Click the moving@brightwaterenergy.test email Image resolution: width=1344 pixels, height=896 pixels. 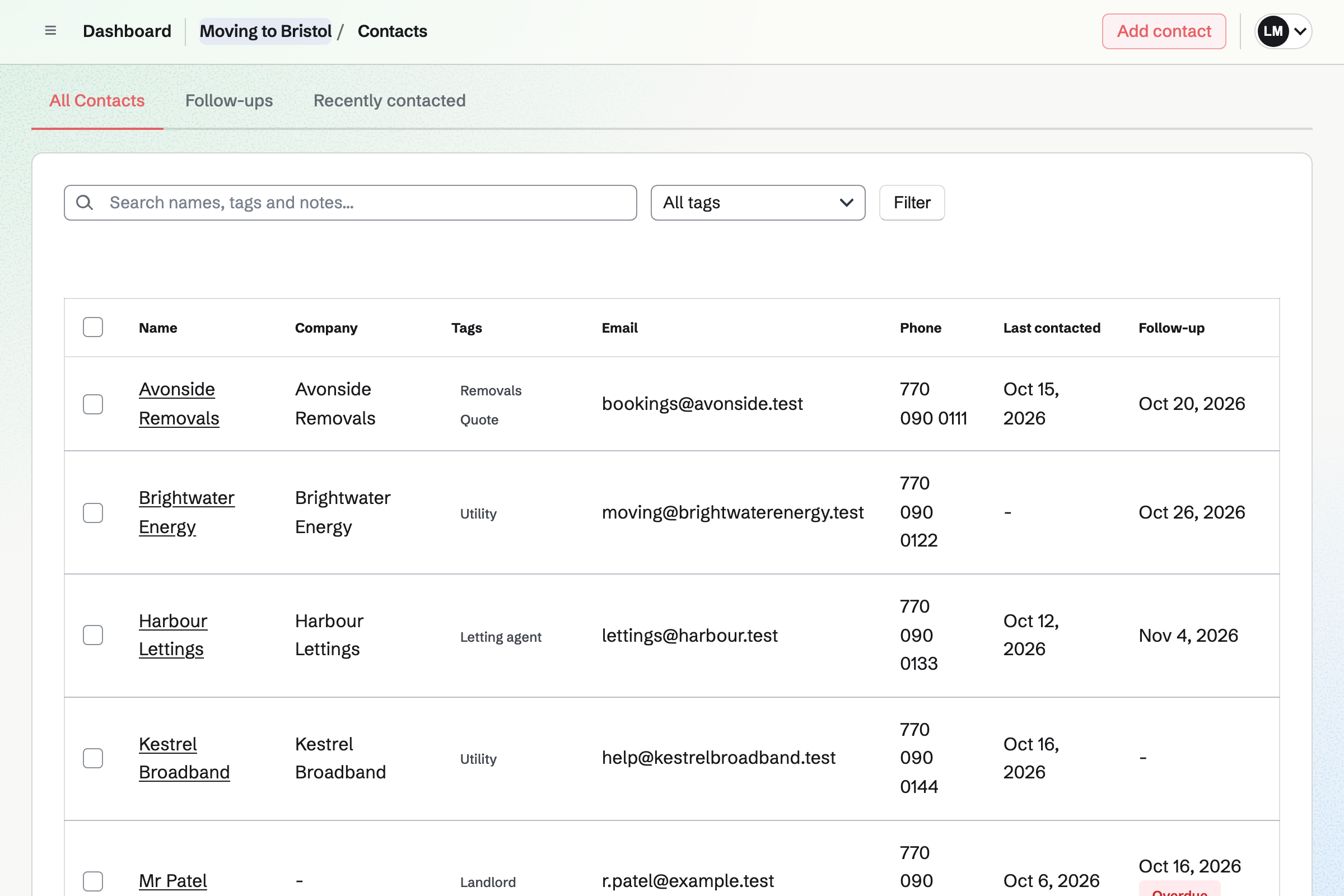click(x=732, y=512)
